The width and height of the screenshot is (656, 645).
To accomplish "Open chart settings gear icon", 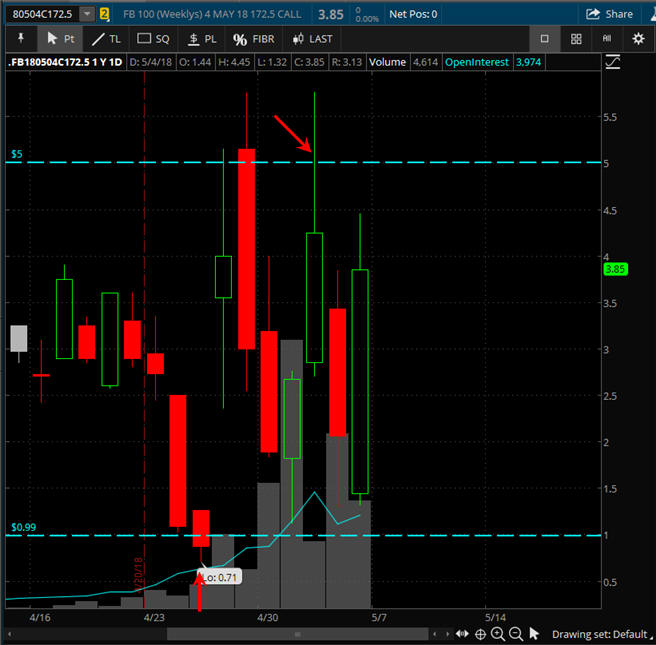I will point(639,39).
